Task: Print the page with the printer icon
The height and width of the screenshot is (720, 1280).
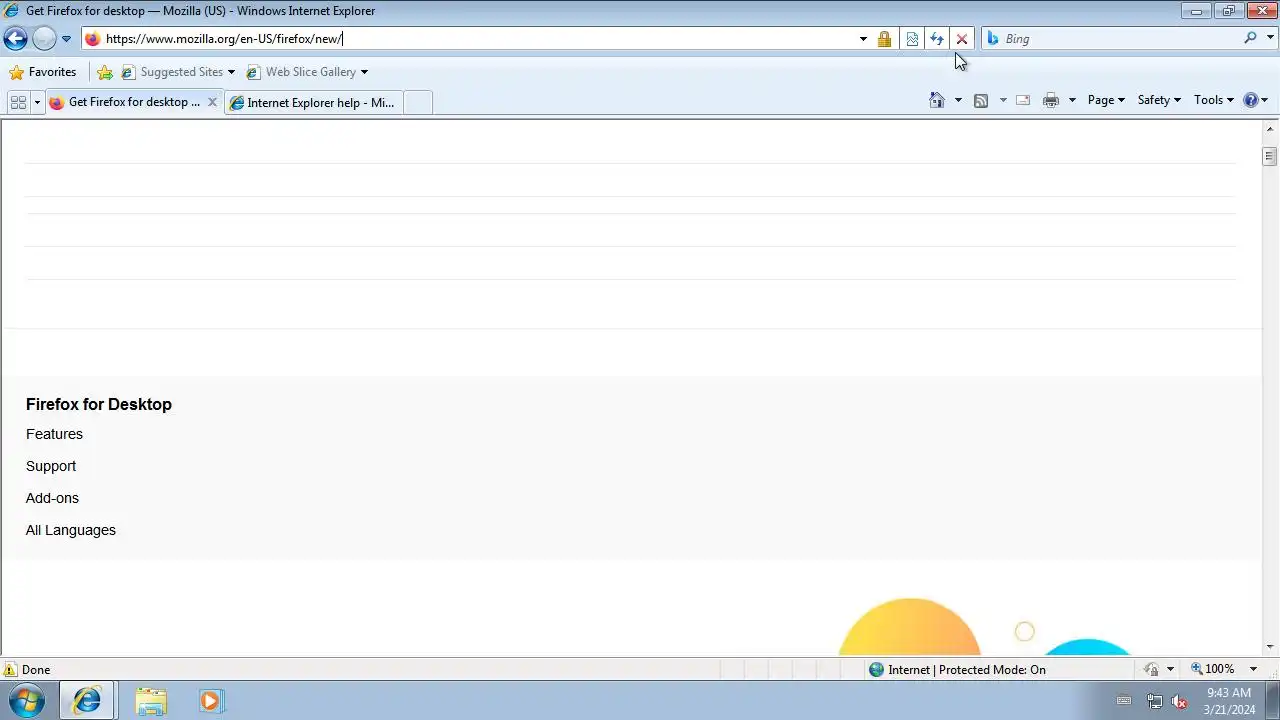Action: [x=1051, y=100]
